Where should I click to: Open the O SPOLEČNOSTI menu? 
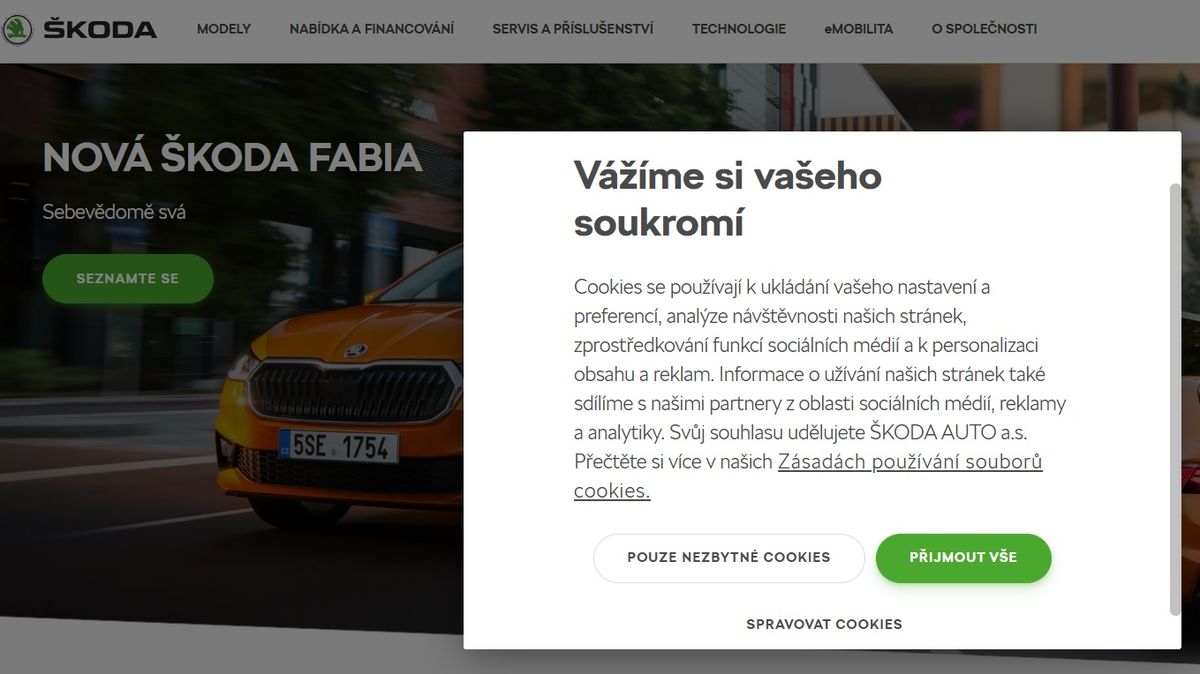[984, 29]
